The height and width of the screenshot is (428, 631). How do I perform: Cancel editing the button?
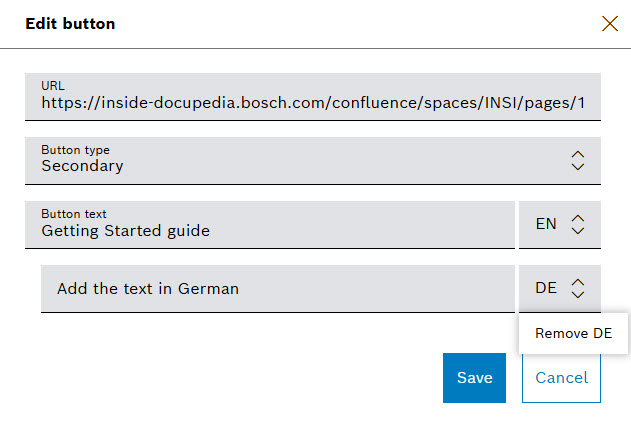click(x=561, y=378)
